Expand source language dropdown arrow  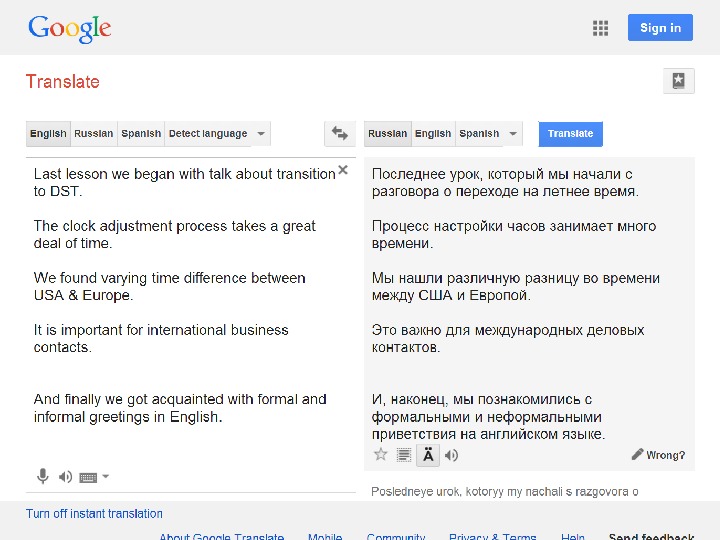[x=261, y=134]
